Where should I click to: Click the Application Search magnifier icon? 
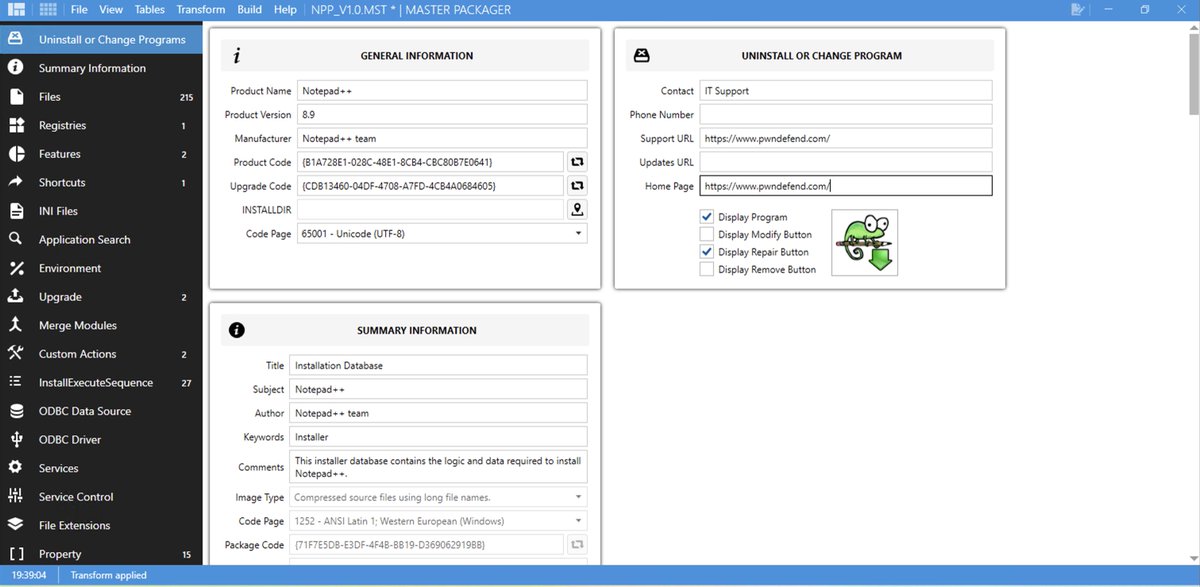[16, 240]
